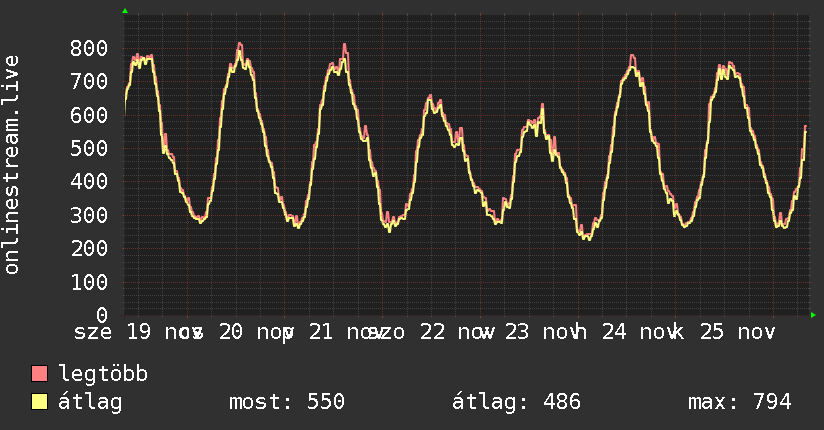Select the átlag legend label text
824x430 pixels.
pyautogui.click(x=91, y=402)
